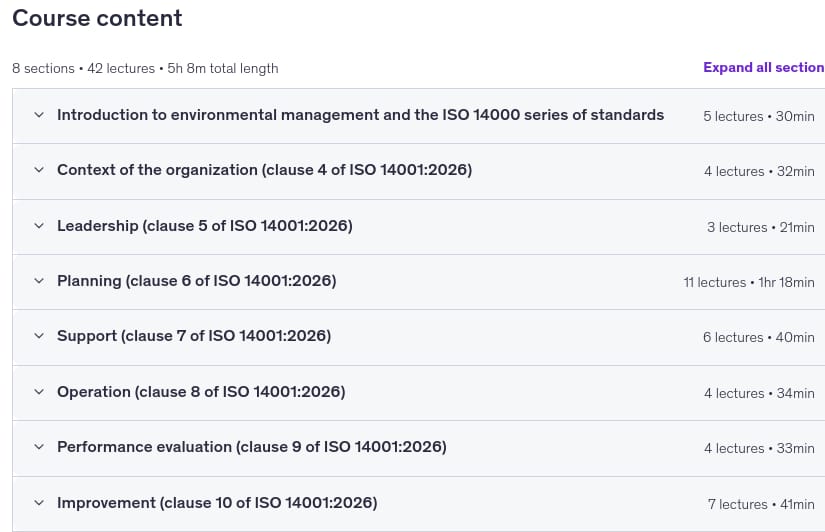Click the '11 lectures • 1hr 18min' label

tap(749, 283)
